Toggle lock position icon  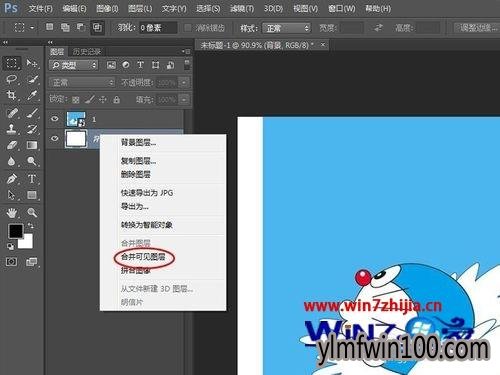tap(103, 99)
